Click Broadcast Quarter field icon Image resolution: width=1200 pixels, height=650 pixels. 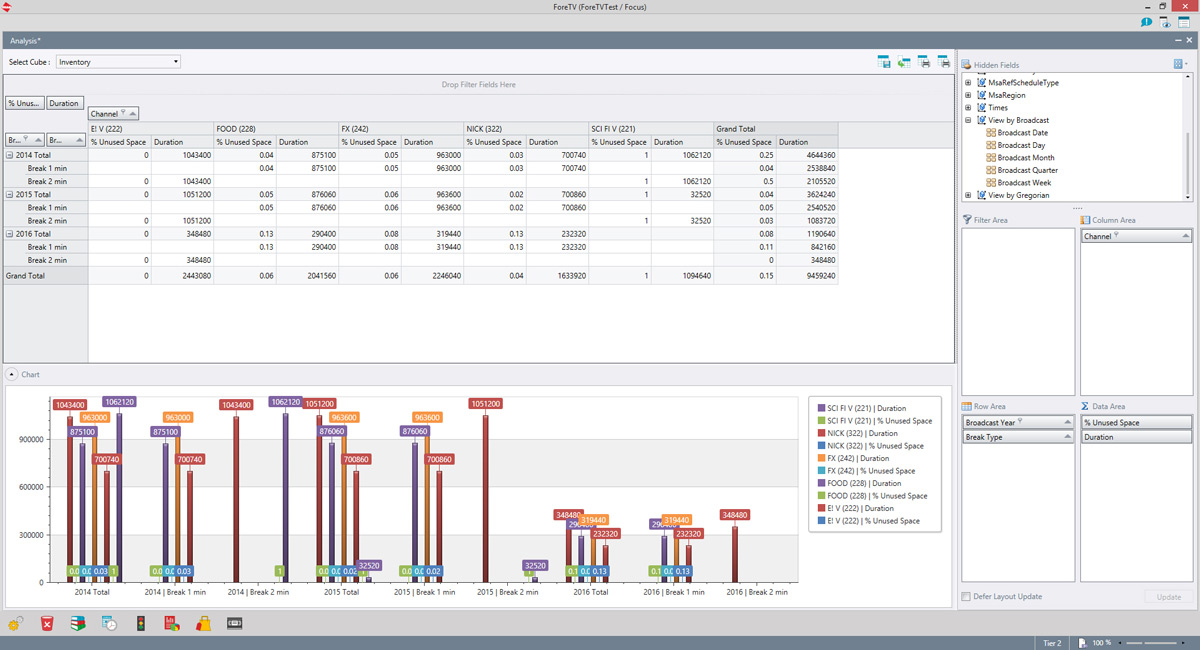[x=991, y=170]
